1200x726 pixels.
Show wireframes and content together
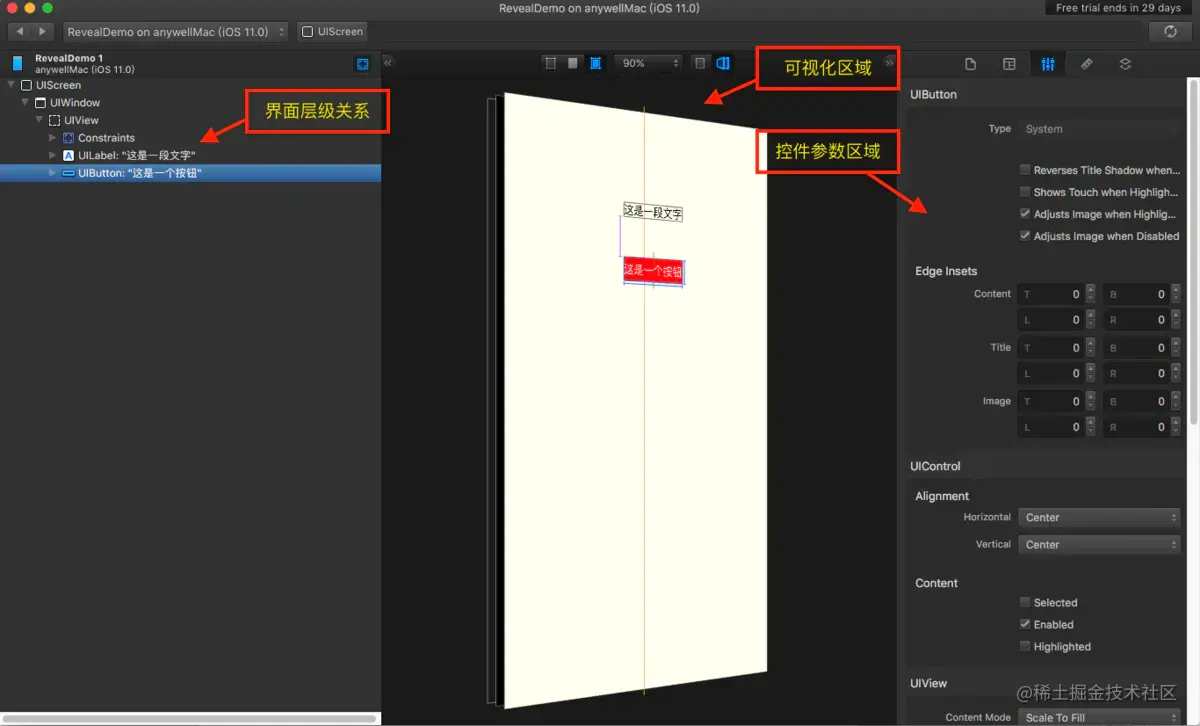596,63
